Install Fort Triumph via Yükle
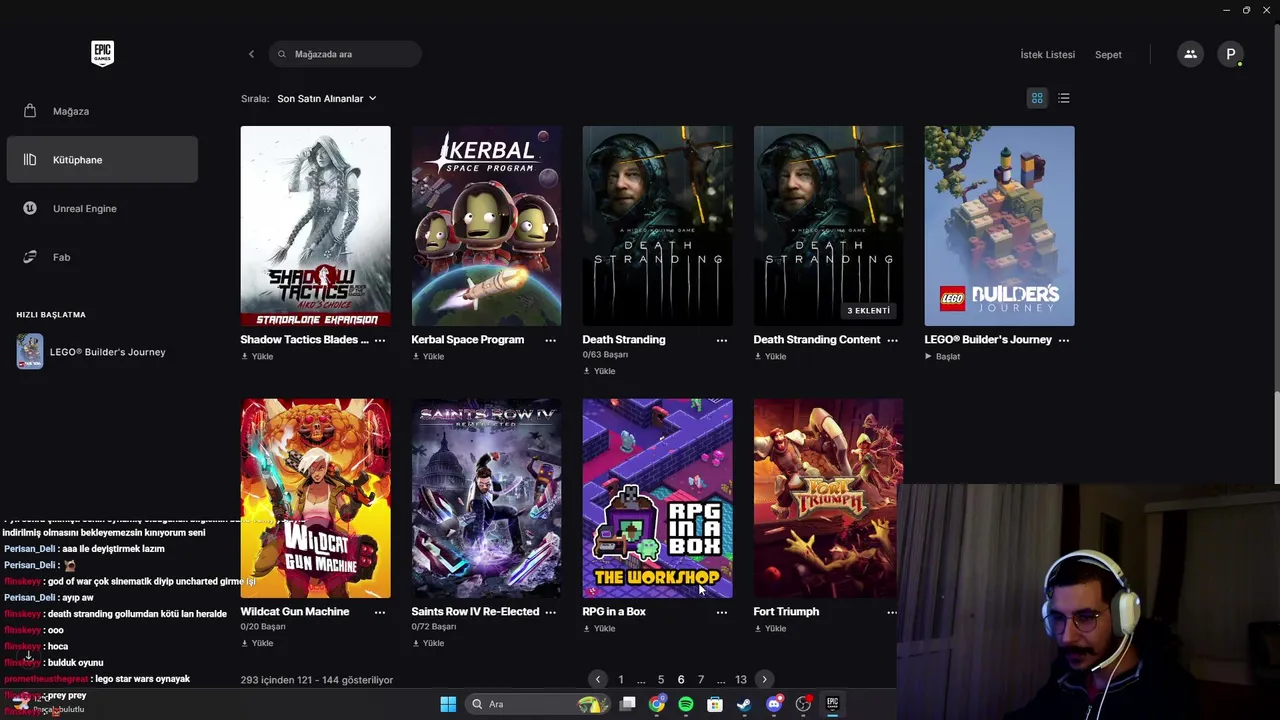This screenshot has height=720, width=1280. pos(770,629)
